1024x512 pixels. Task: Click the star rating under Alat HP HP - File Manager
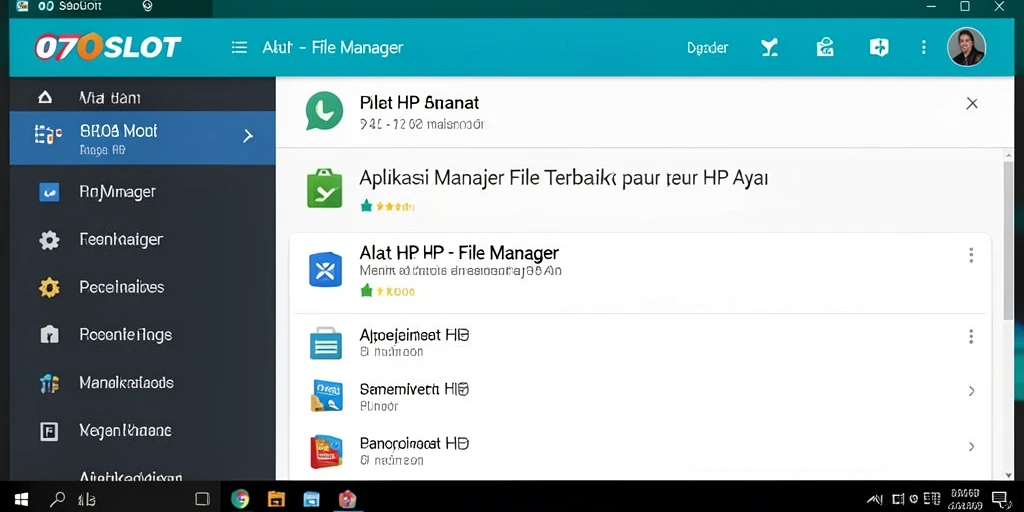387,291
